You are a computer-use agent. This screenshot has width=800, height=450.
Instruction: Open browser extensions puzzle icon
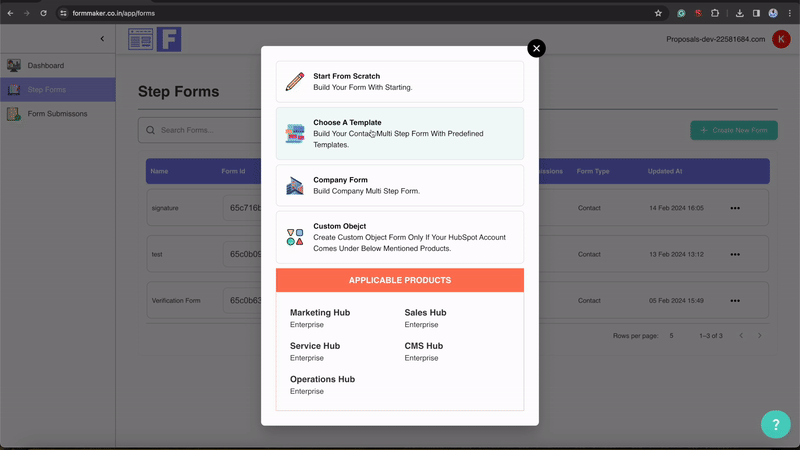coord(715,13)
